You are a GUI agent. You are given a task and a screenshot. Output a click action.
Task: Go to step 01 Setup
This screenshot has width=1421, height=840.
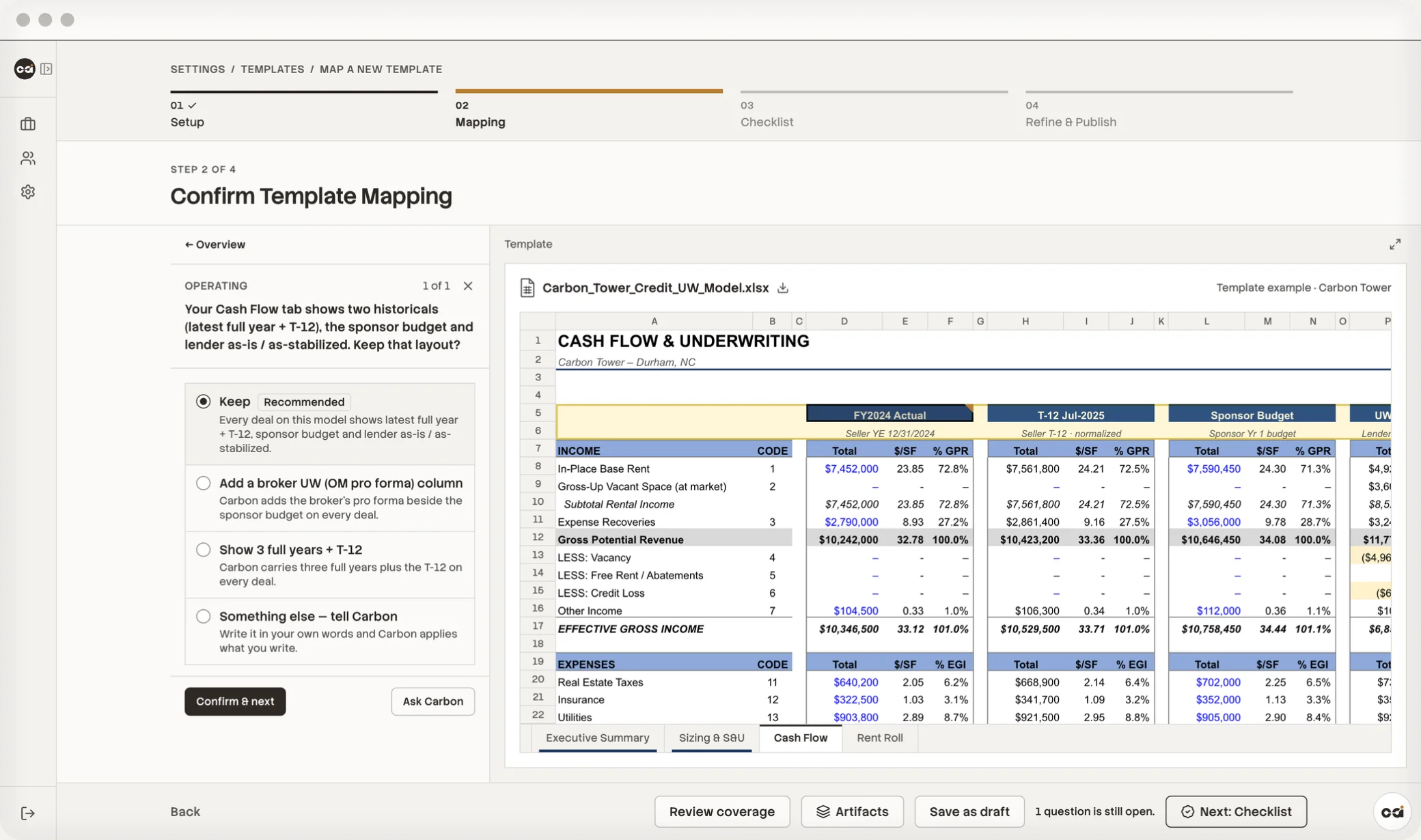(304, 111)
